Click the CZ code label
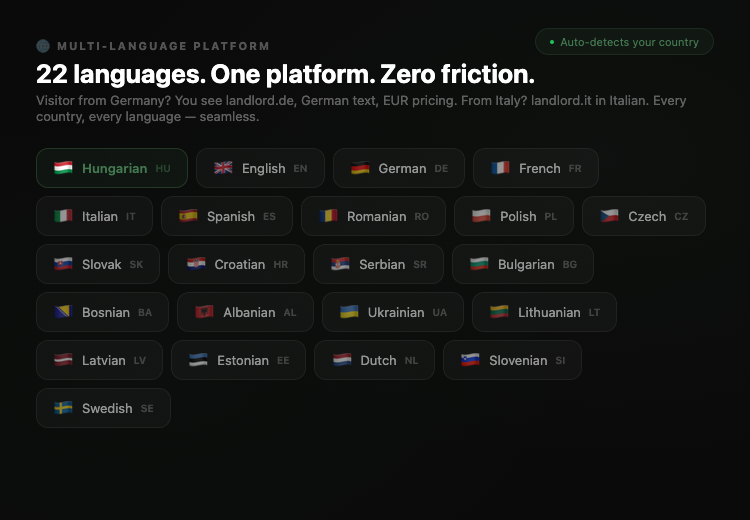The width and height of the screenshot is (750, 520). click(681, 216)
